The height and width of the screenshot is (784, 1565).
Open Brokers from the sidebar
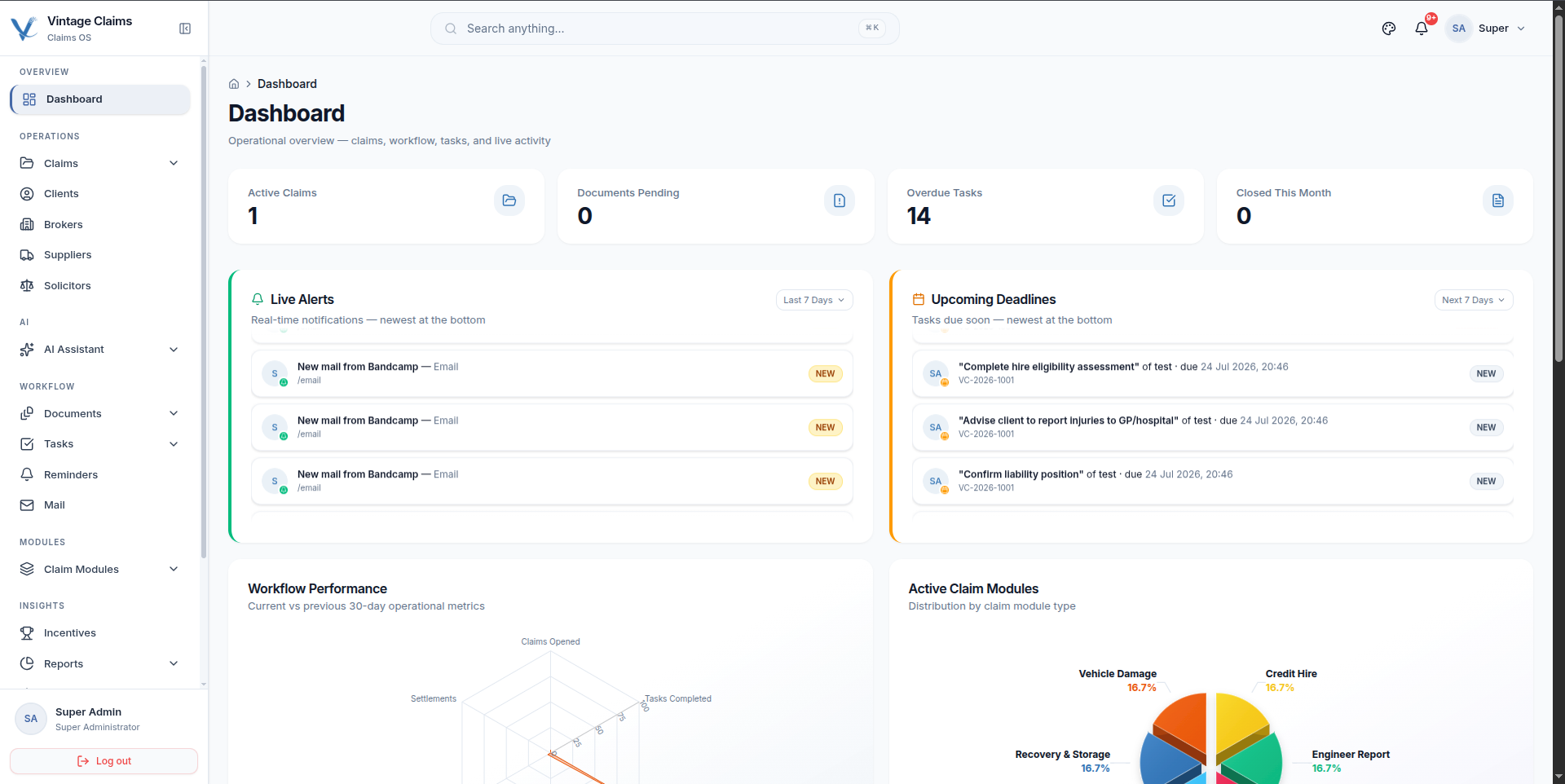click(x=100, y=224)
